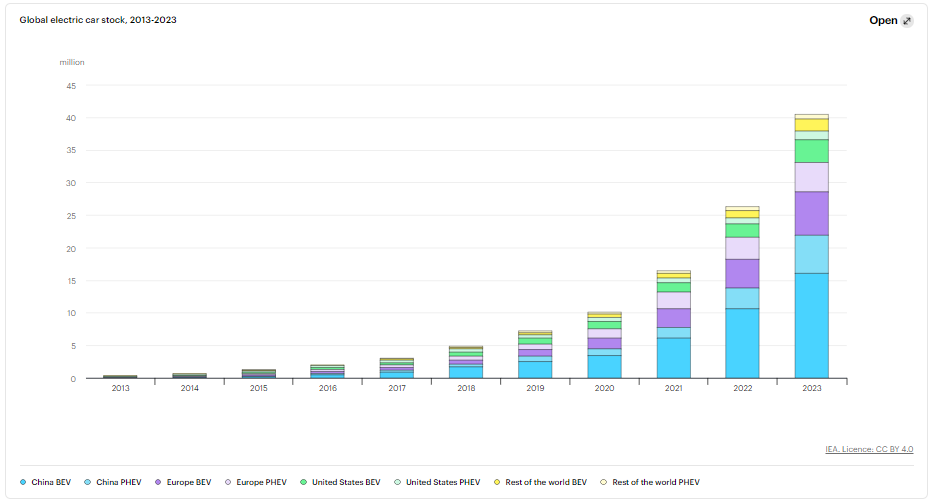Select the China BEV segment of the 2023 bar
The width and height of the screenshot is (933, 502).
811,325
